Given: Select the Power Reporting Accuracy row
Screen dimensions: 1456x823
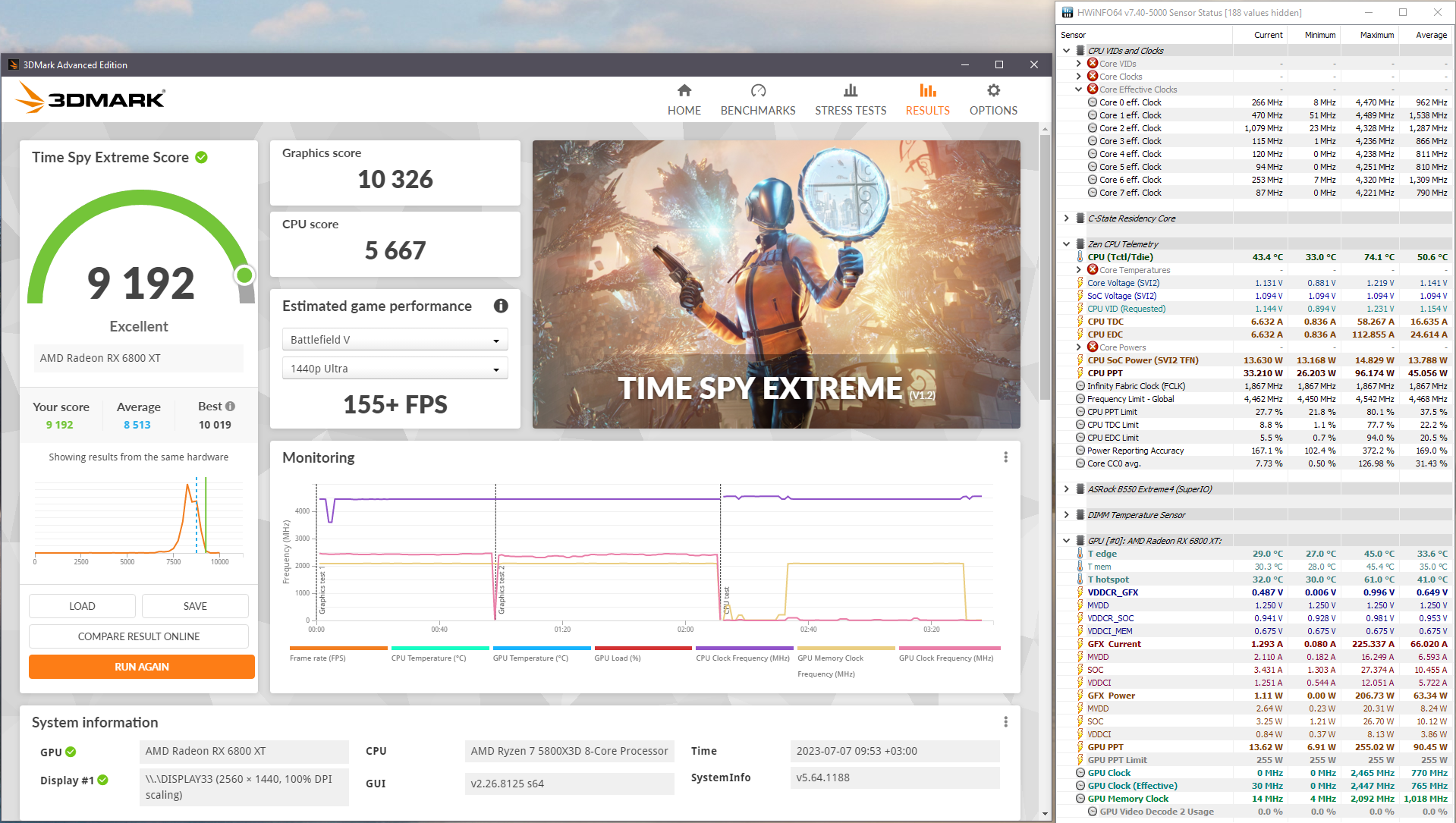Looking at the screenshot, I should coord(1255,451).
